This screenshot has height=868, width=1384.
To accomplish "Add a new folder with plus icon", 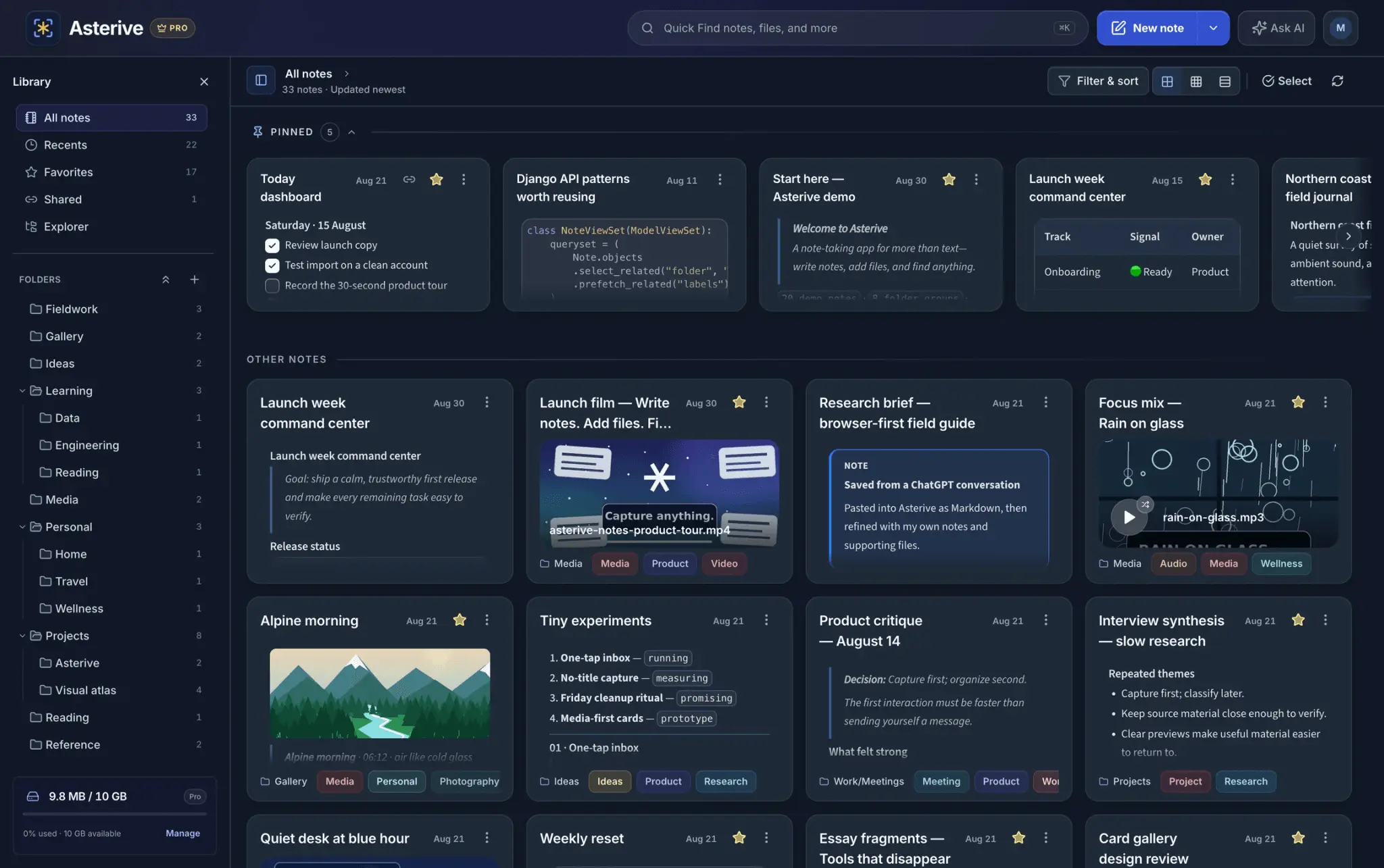I will pos(195,279).
